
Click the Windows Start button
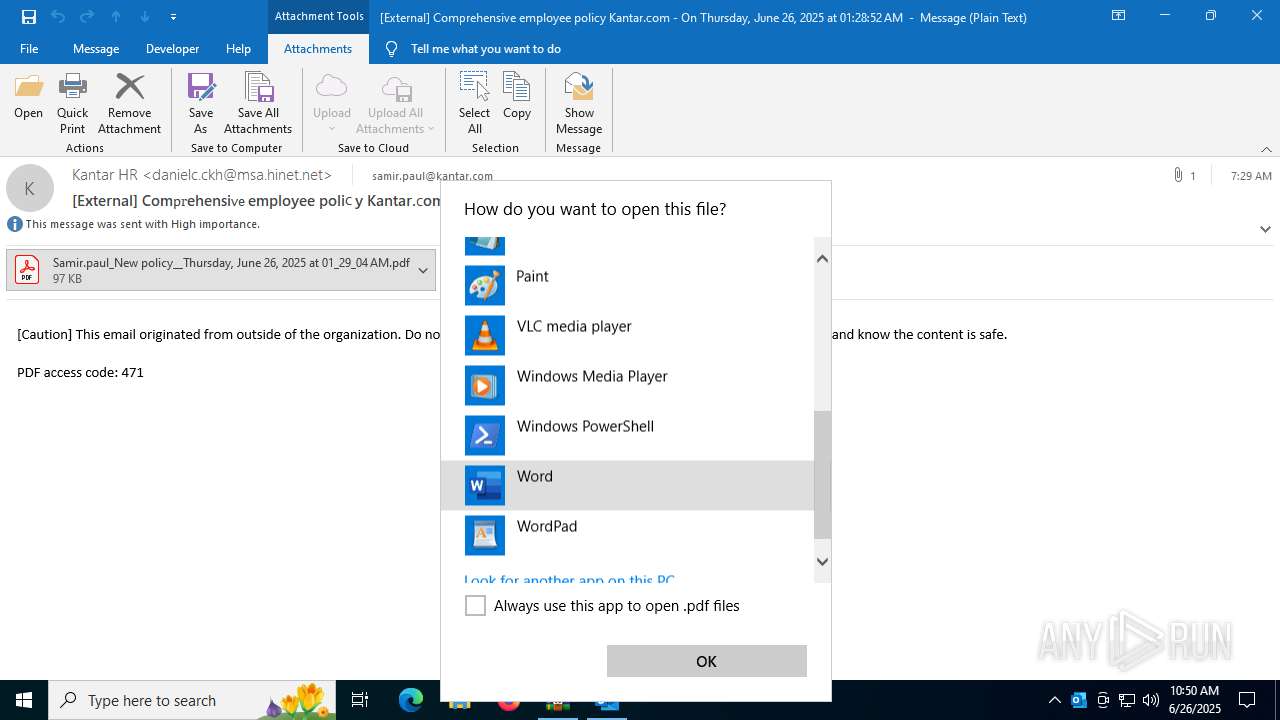pyautogui.click(x=24, y=700)
